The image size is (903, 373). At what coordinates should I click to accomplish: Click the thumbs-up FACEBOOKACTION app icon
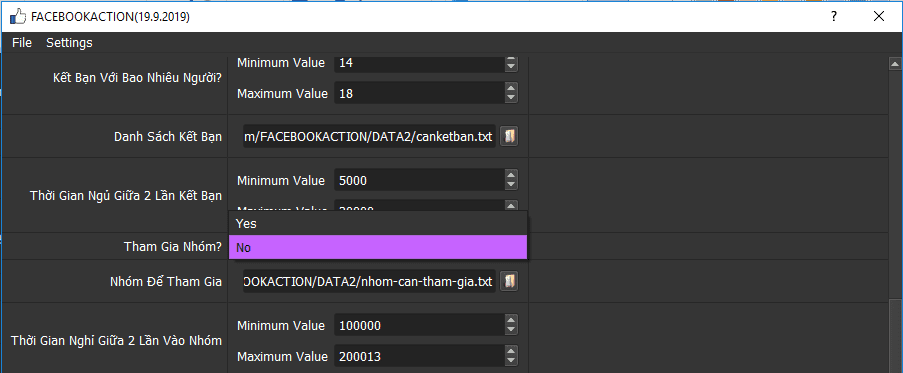(18, 17)
